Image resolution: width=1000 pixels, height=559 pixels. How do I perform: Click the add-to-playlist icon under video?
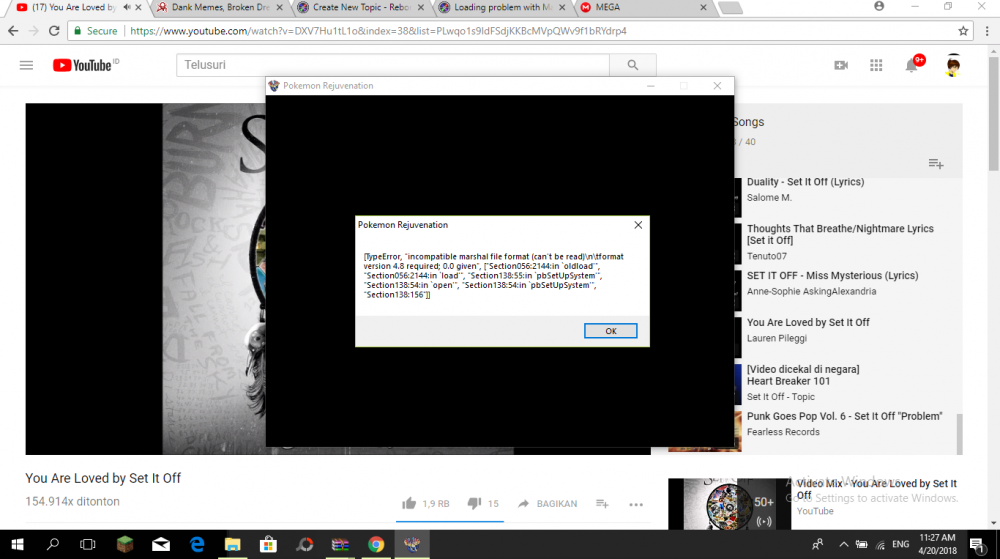point(602,504)
